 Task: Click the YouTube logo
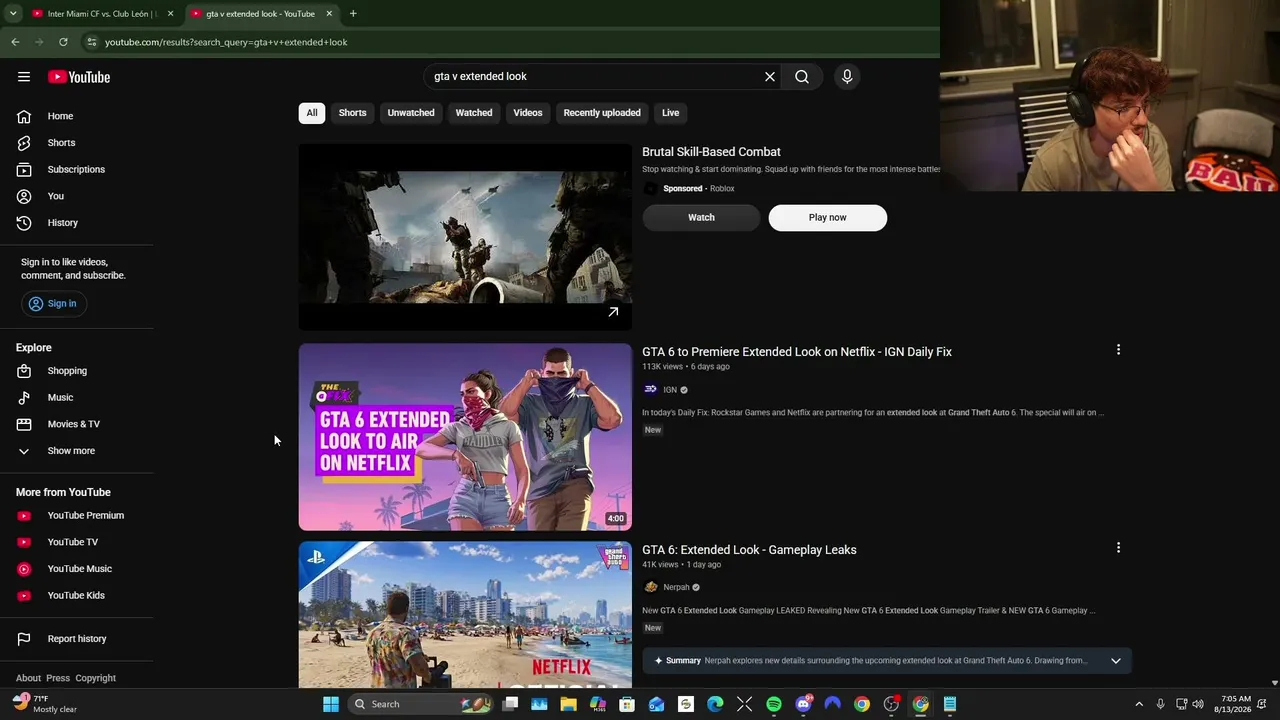coord(79,77)
